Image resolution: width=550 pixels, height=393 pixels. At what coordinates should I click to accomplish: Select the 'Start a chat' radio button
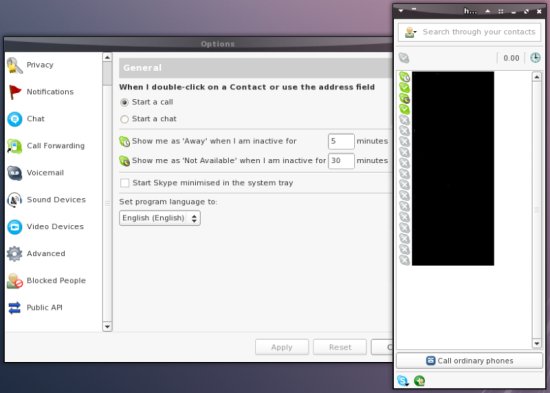pos(124,119)
